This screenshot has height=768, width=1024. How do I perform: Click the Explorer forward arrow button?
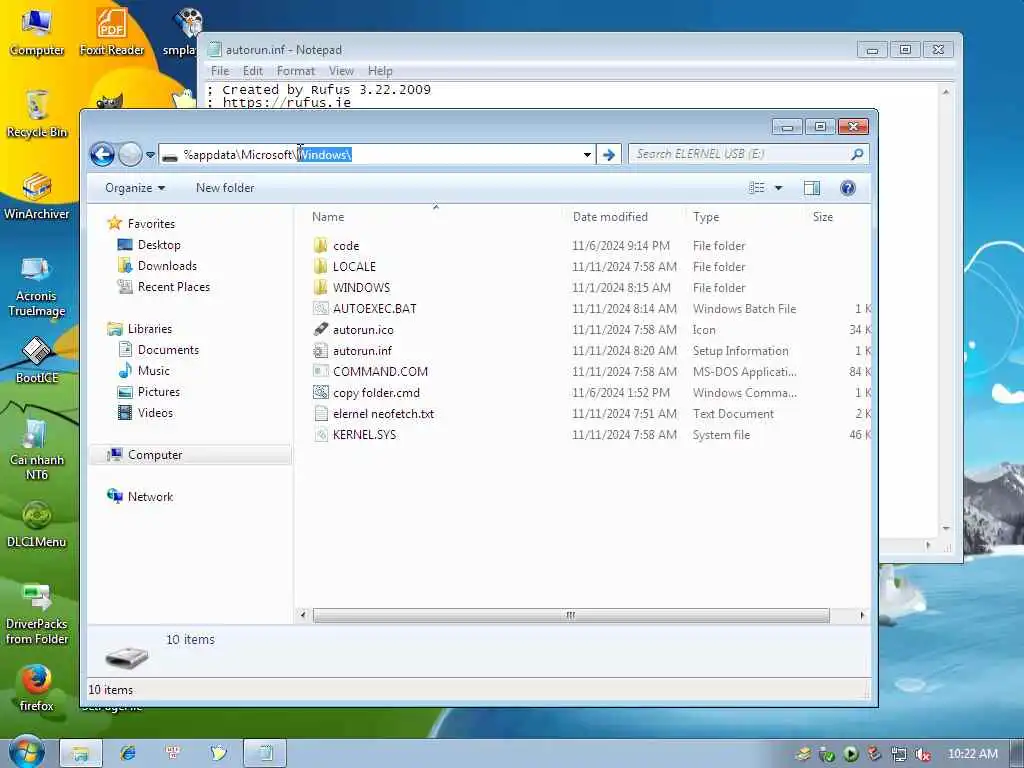[130, 155]
